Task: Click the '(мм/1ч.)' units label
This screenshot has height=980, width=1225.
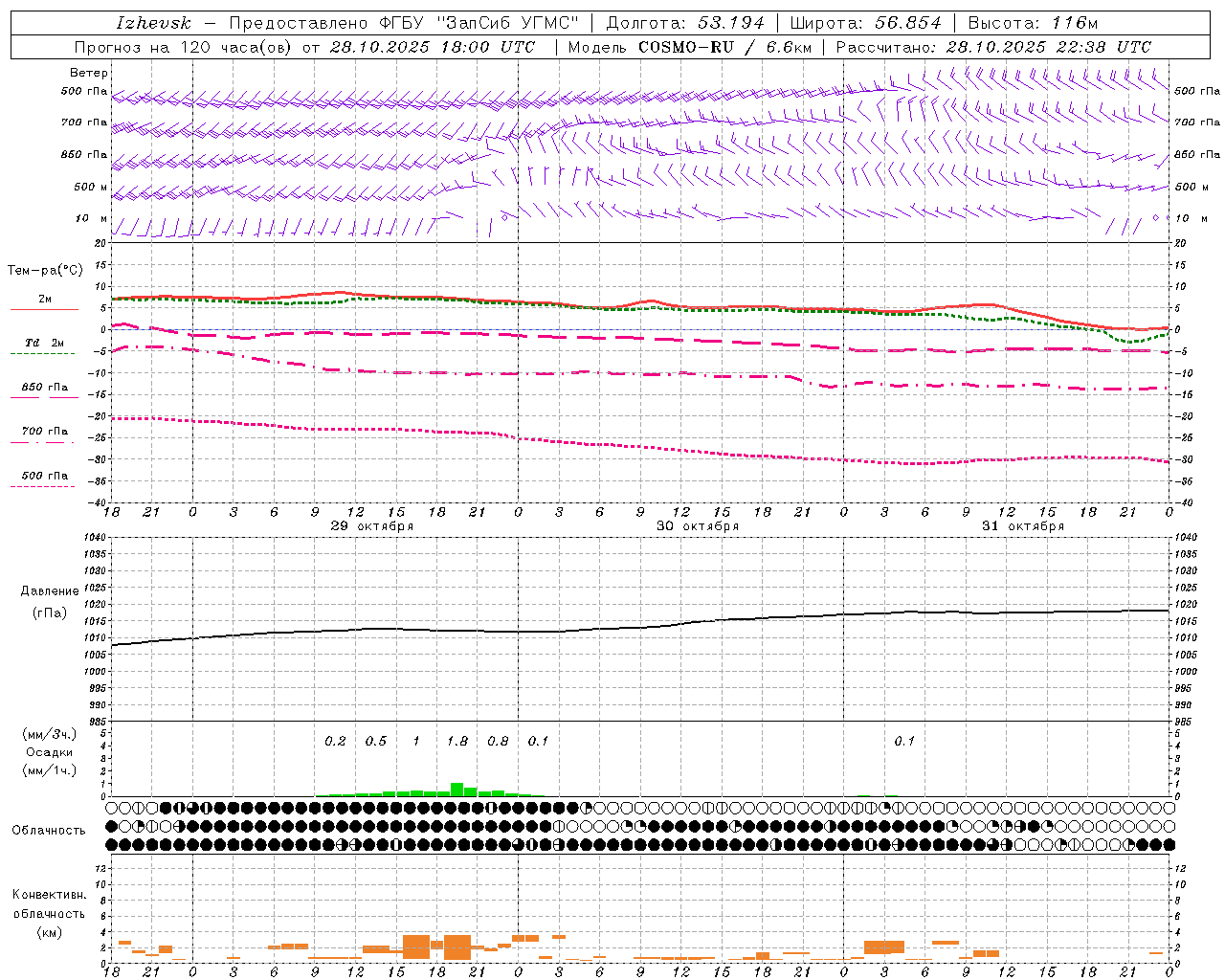Action: [50, 770]
